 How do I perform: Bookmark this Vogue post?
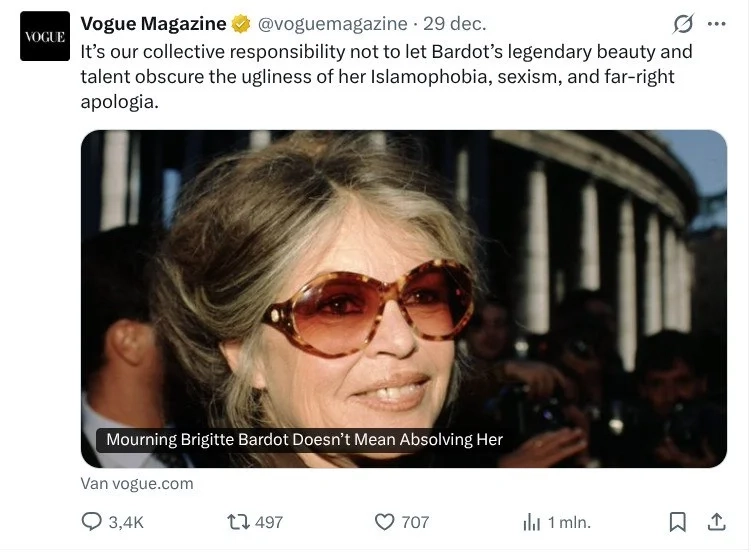coord(677,522)
